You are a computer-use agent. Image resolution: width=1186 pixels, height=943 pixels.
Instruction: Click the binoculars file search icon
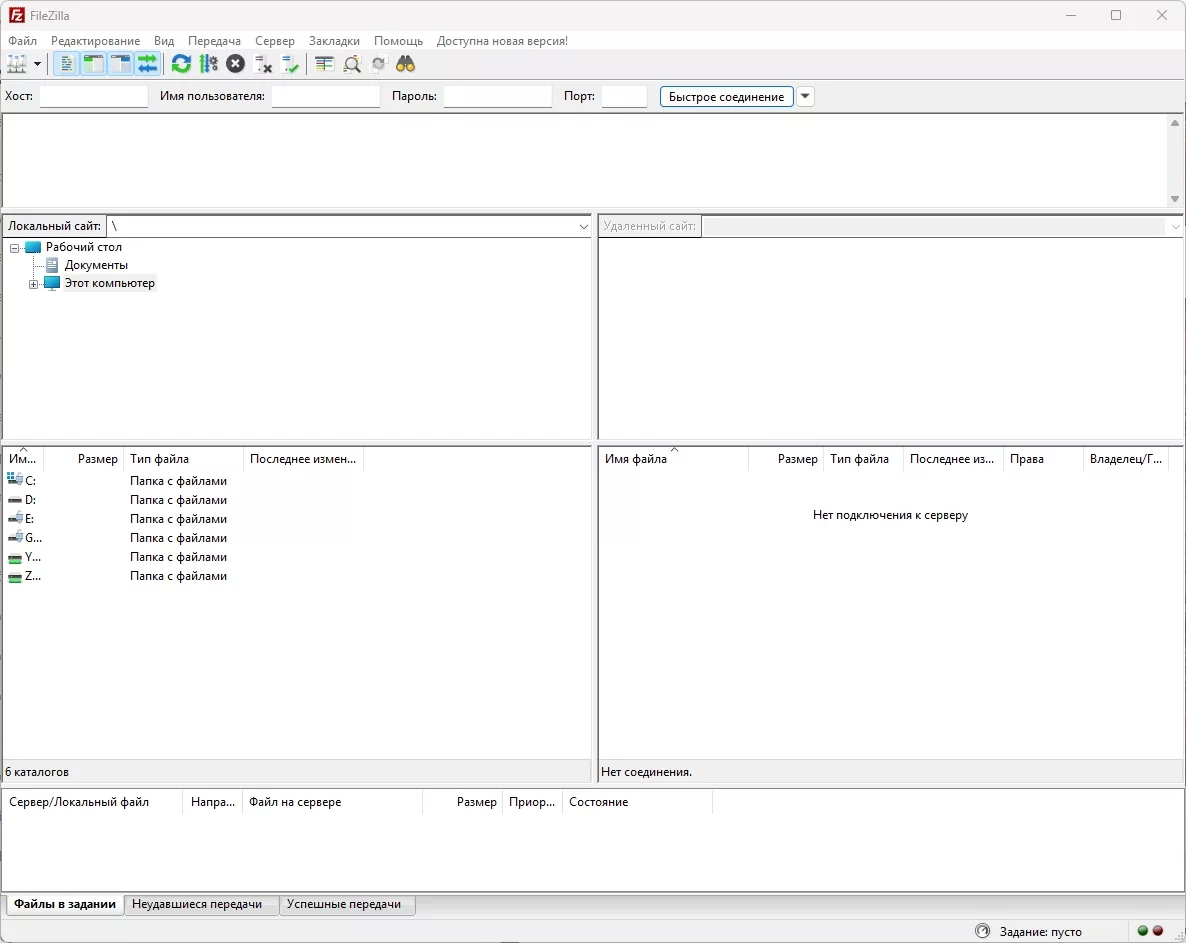click(x=405, y=64)
